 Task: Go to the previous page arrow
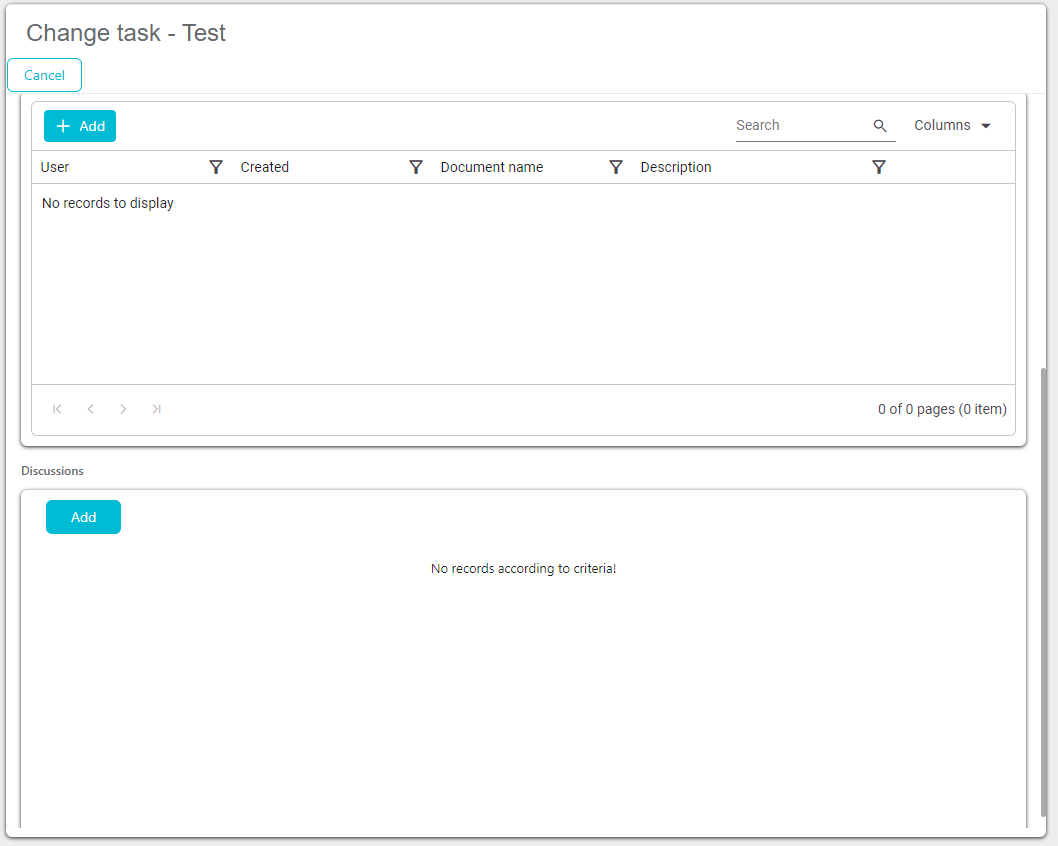point(91,409)
